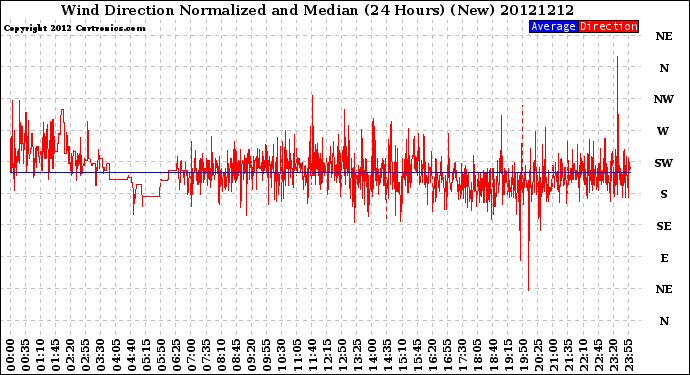The height and width of the screenshot is (375, 690).
Task: Select the 14:35 time axis label
Action: pos(387,355)
